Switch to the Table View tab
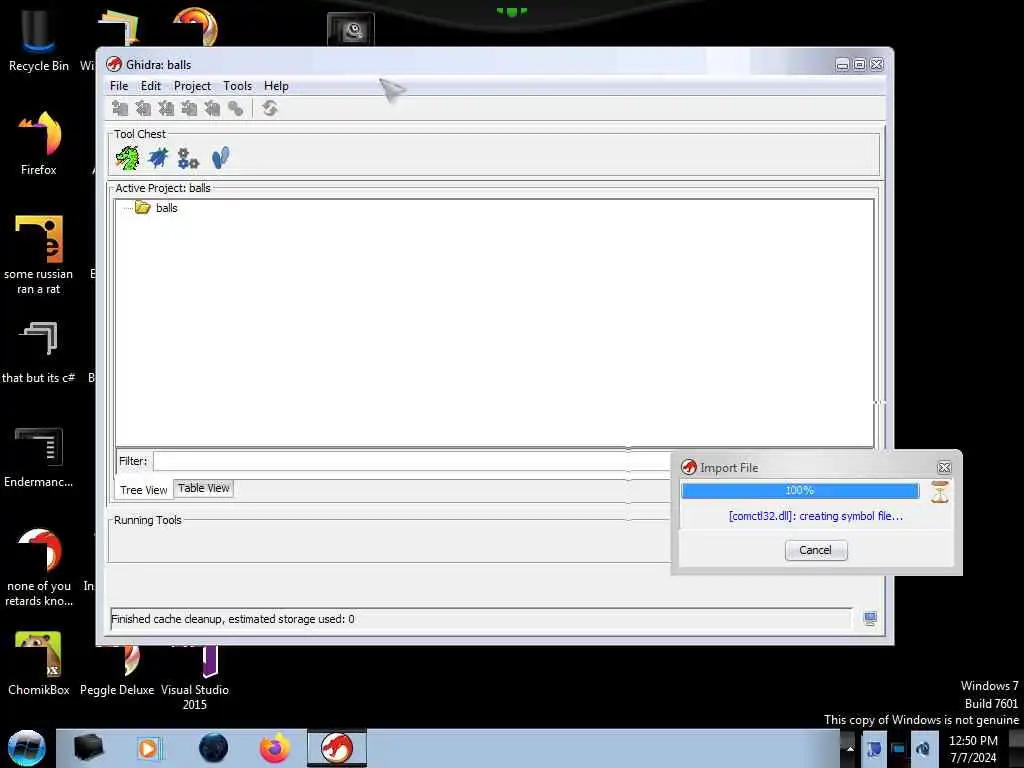The width and height of the screenshot is (1024, 768). click(x=203, y=488)
